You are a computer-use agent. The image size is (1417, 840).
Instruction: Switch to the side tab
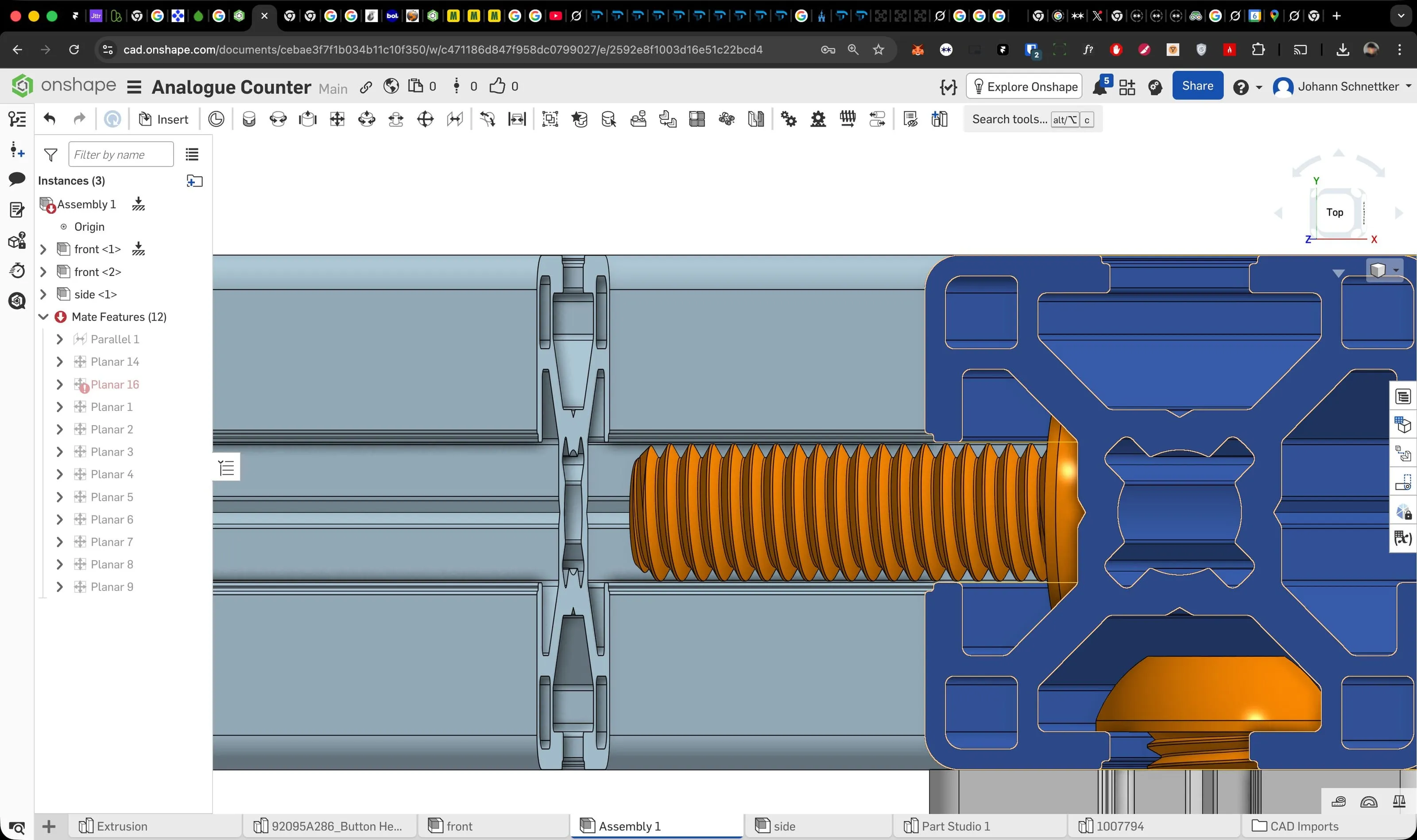pos(818,826)
